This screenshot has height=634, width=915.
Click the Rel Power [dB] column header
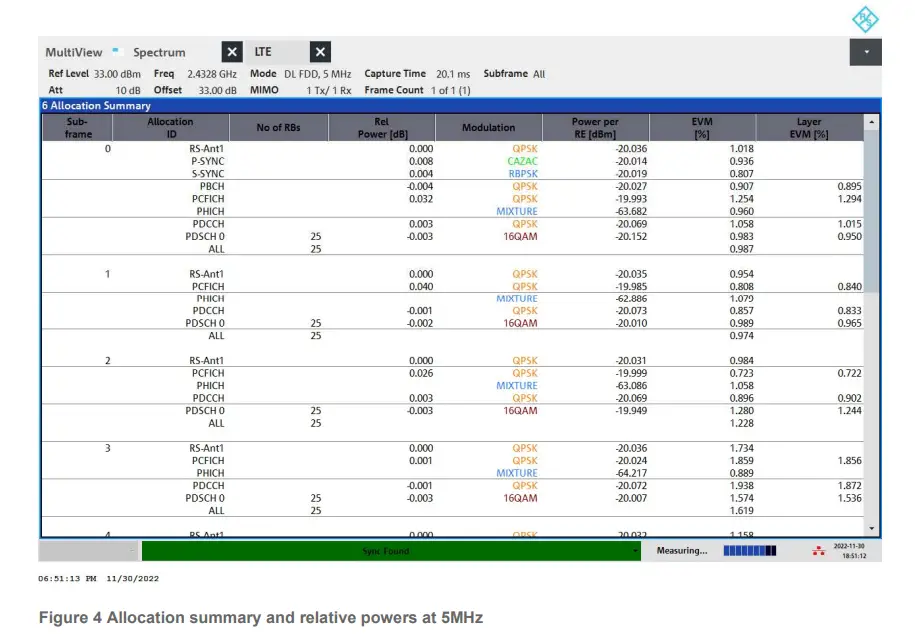click(380, 127)
